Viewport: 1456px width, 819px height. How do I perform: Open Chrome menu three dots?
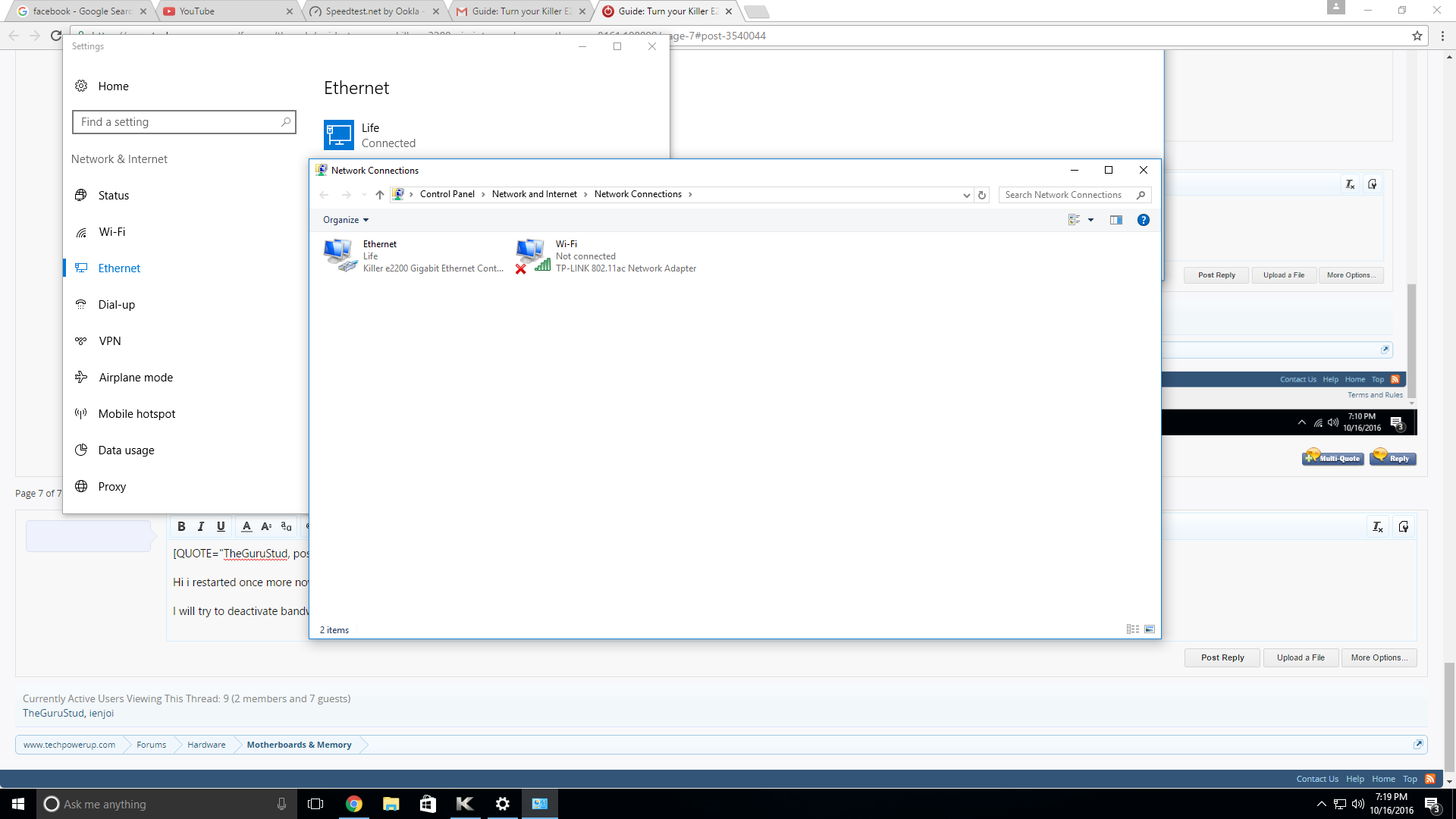(x=1442, y=36)
